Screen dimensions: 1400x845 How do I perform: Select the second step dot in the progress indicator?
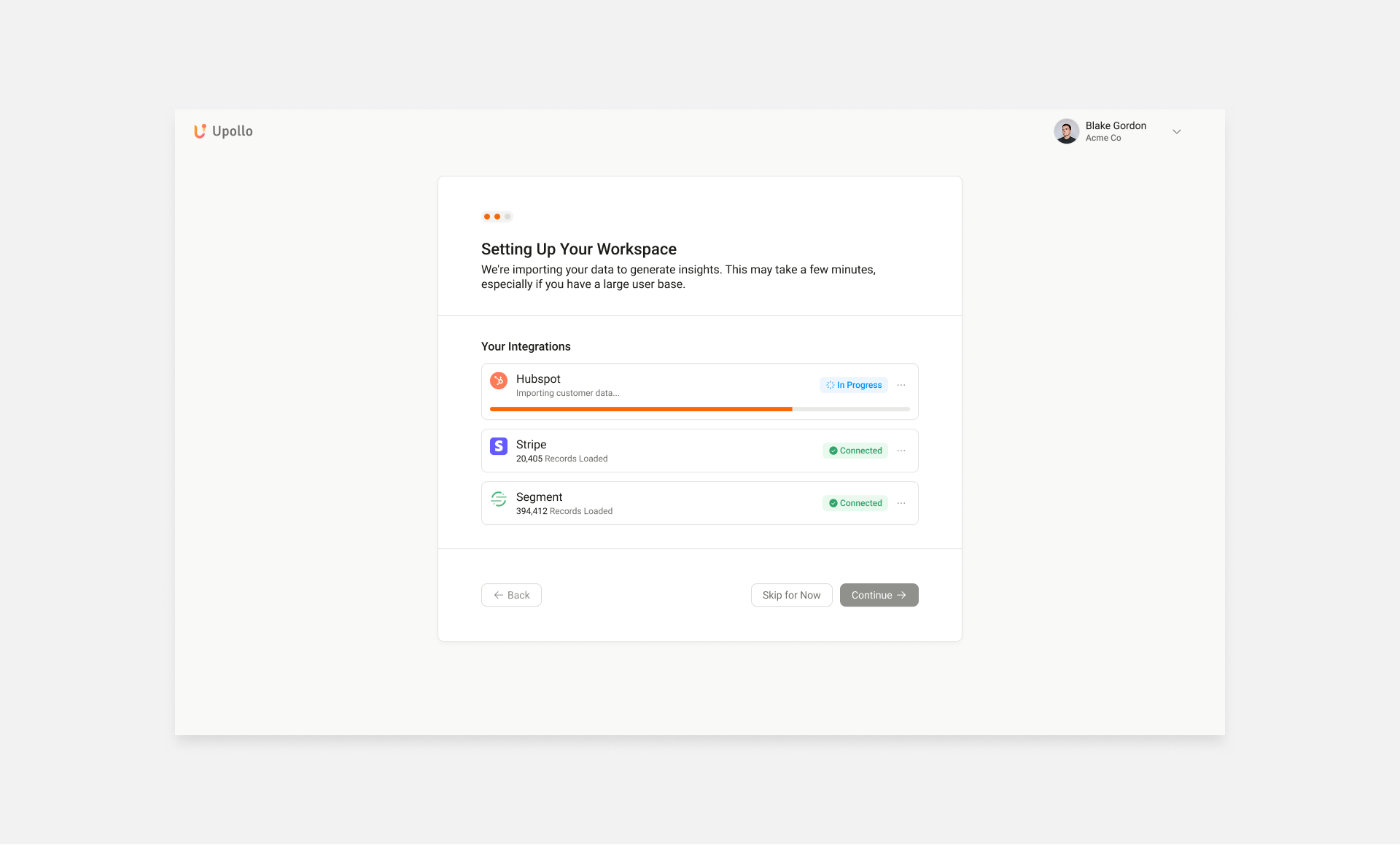497,217
